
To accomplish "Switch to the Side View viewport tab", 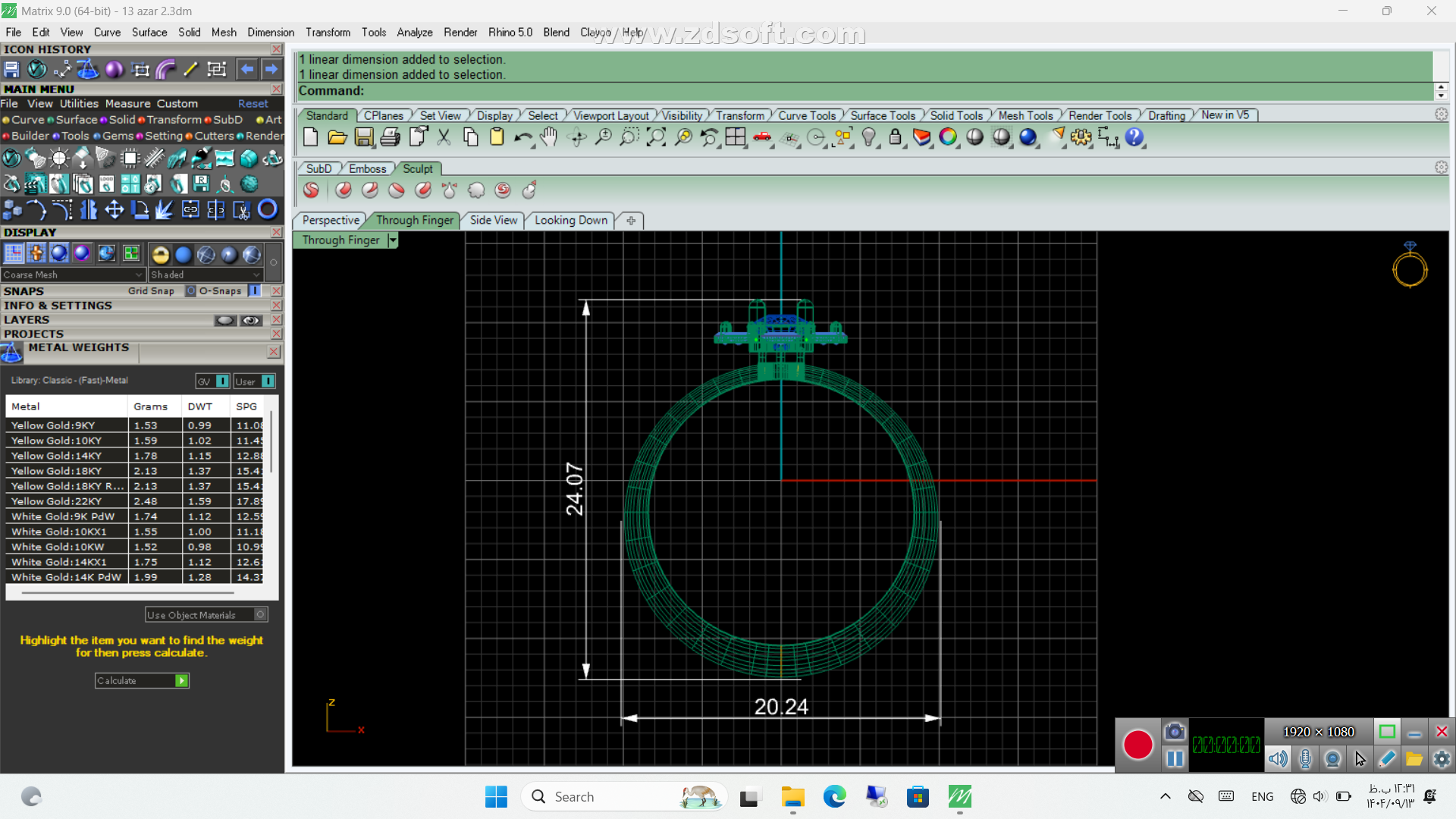I will [493, 221].
